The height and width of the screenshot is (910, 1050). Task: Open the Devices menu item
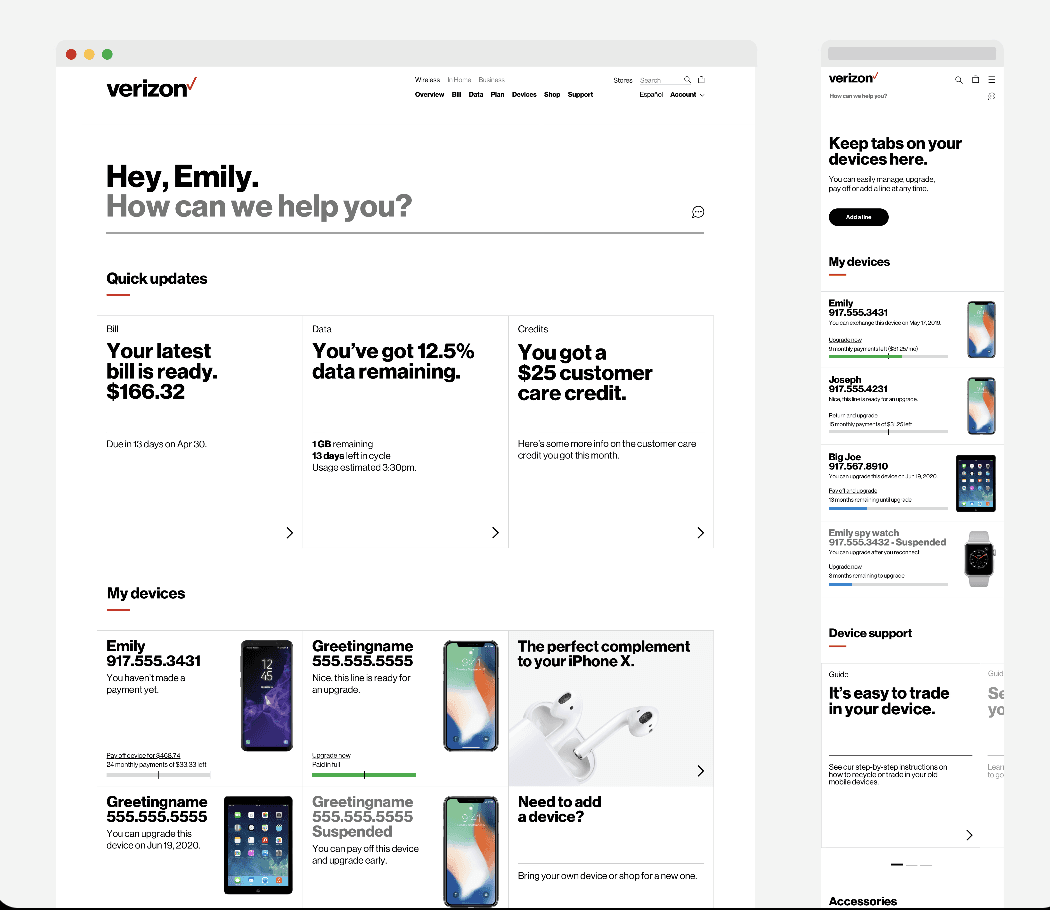tap(524, 95)
